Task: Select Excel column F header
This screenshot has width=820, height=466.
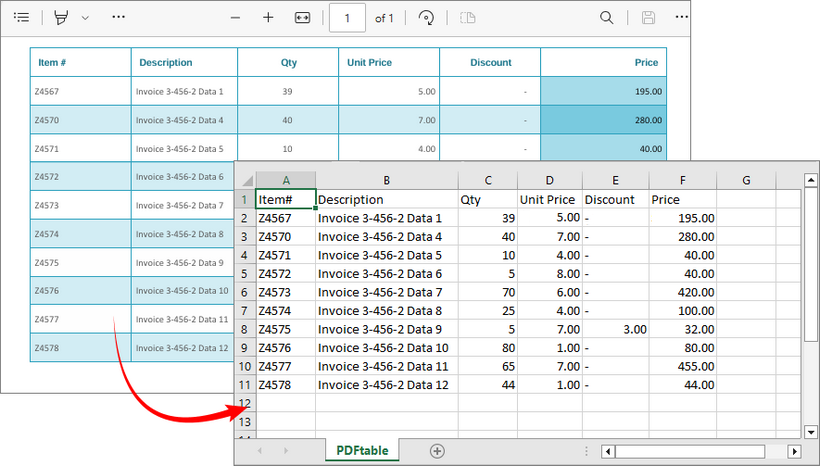Action: point(682,180)
